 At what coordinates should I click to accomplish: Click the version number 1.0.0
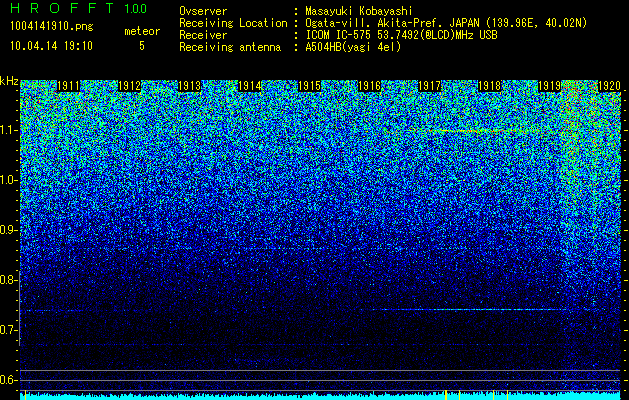pos(135,8)
